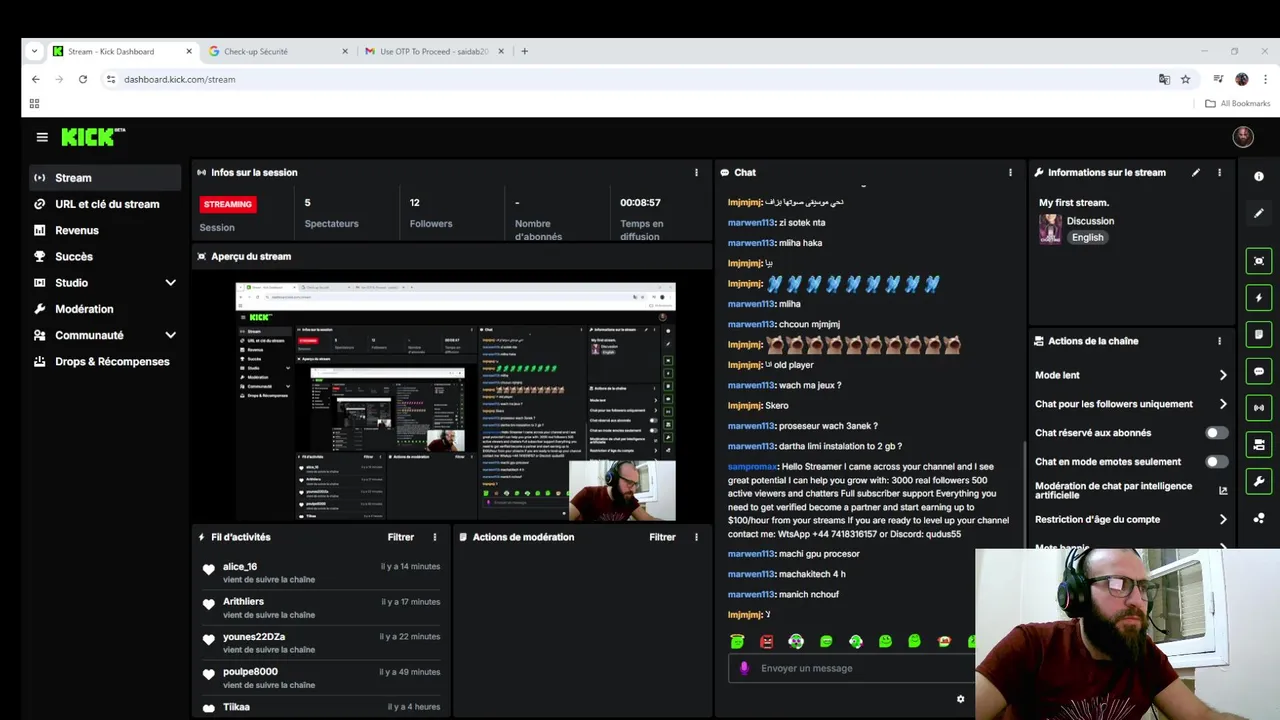Viewport: 1280px width, 720px height.
Task: Open the Chrome apps grid icon
Action: 34,103
